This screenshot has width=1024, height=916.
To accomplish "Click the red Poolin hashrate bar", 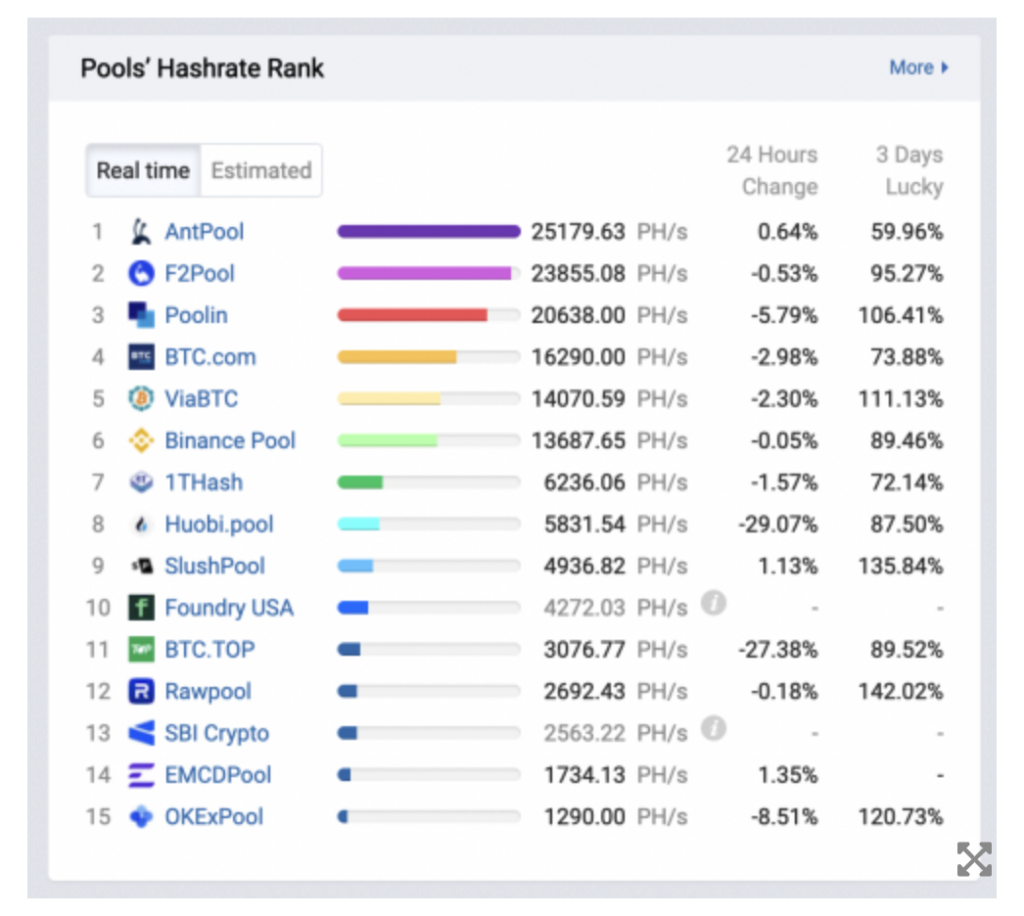I will [x=412, y=315].
